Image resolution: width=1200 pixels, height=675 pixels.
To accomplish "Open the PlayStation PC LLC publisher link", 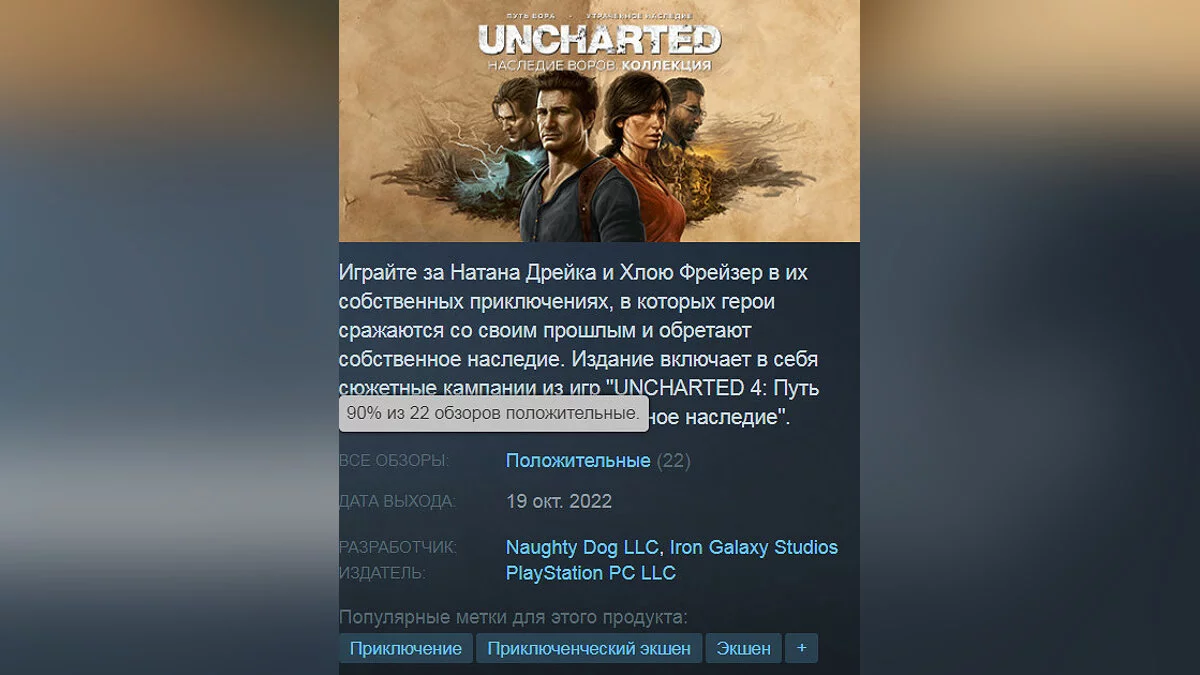I will [x=591, y=573].
